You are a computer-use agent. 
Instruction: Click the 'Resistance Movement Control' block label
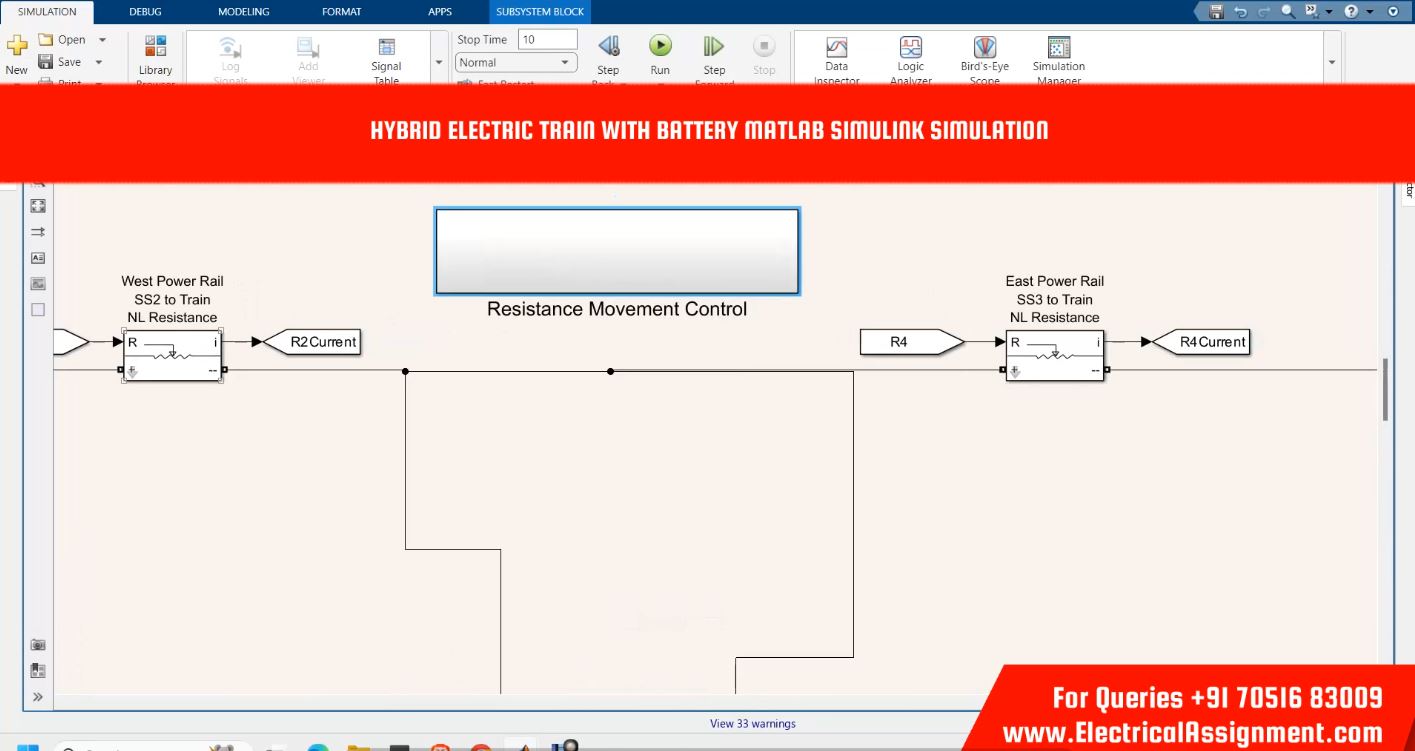(617, 309)
